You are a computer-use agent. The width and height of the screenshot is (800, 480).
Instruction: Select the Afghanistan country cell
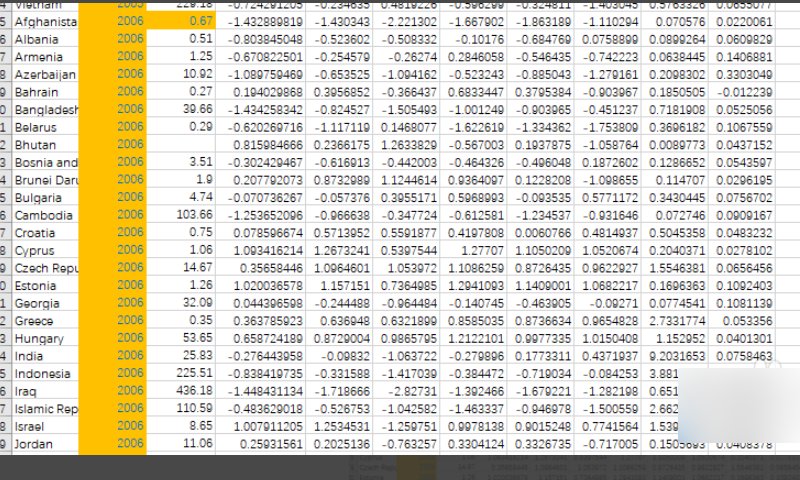43,21
